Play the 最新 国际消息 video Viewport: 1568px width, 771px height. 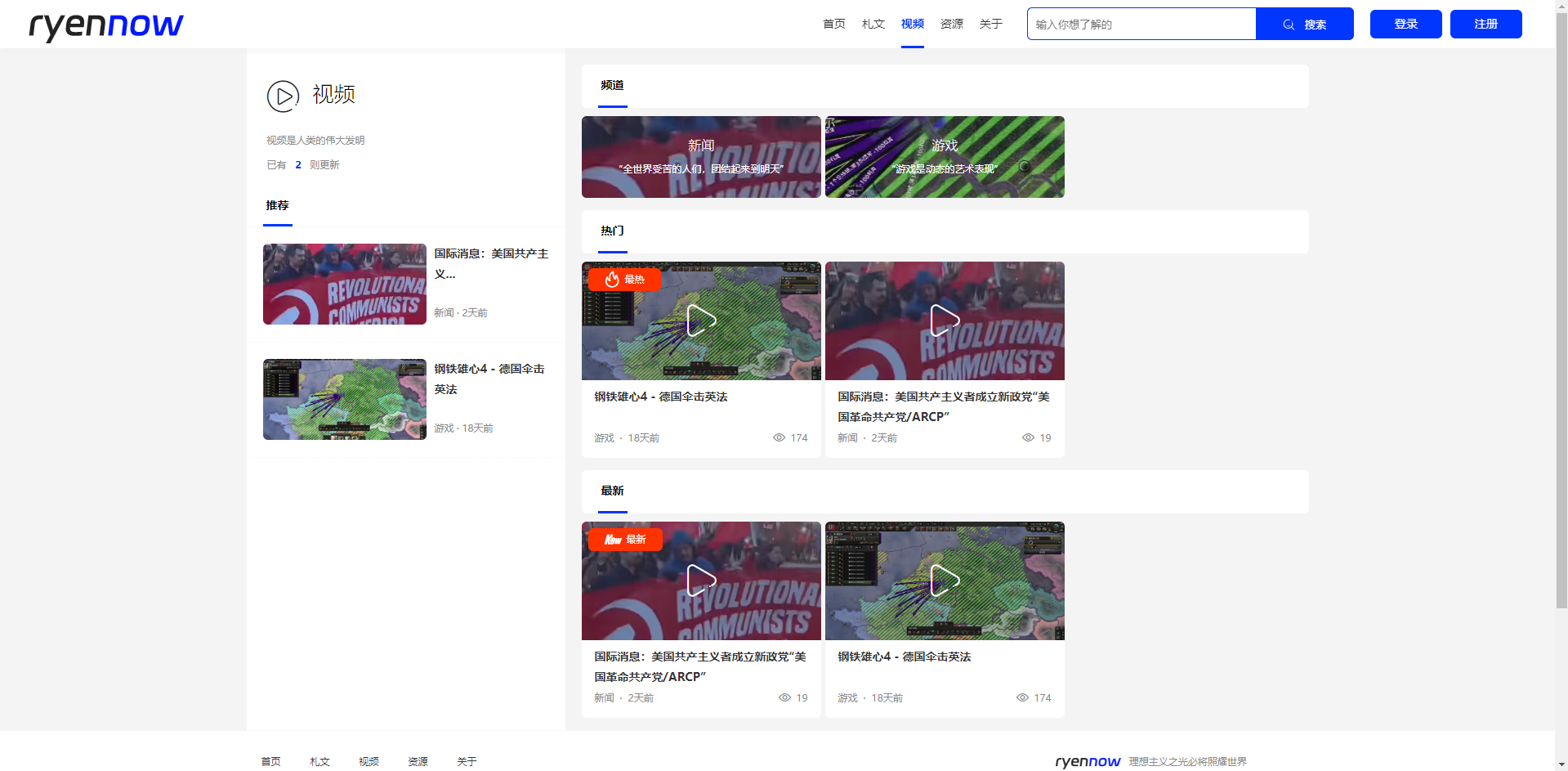[701, 580]
